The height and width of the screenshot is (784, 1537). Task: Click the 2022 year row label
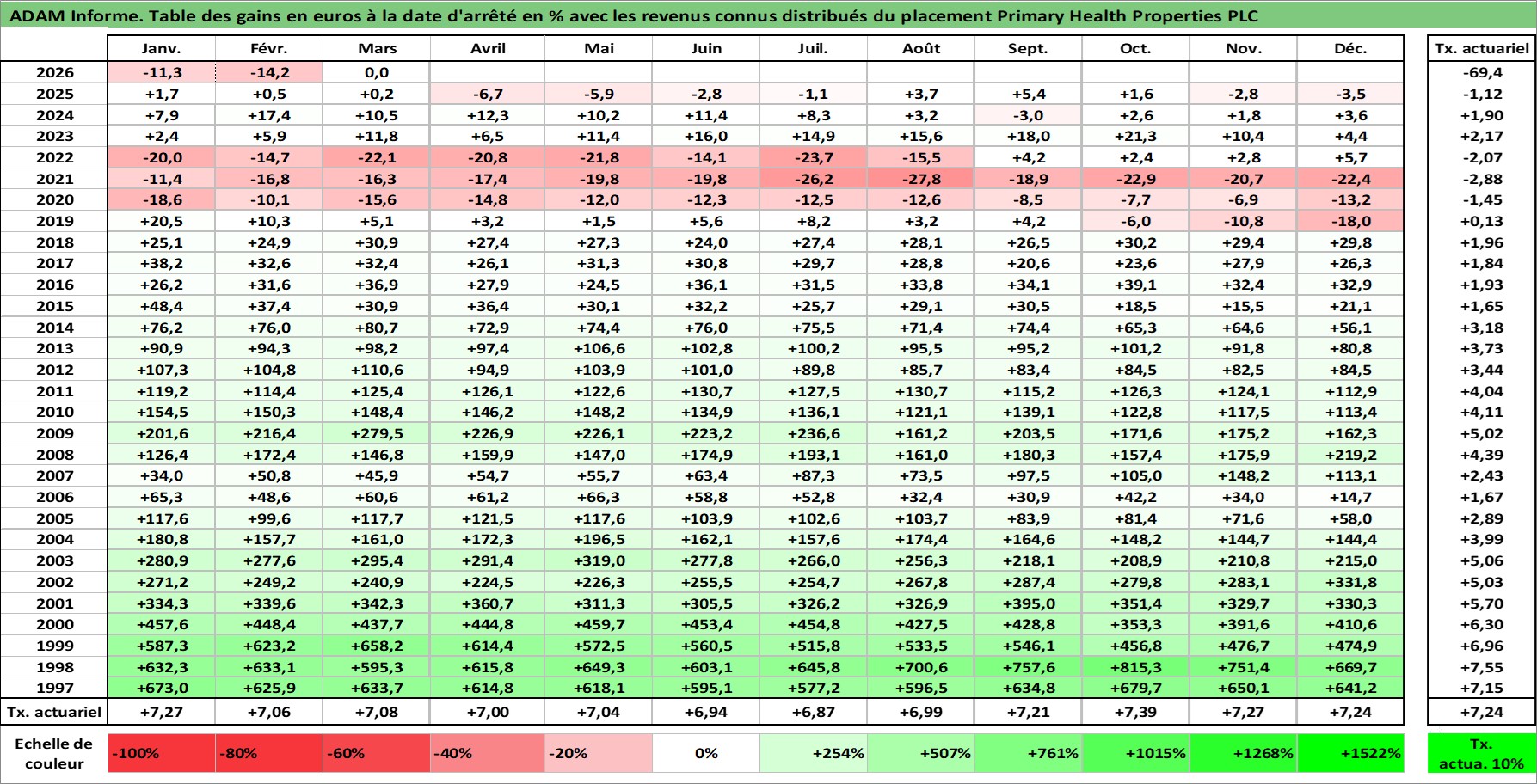[x=54, y=157]
